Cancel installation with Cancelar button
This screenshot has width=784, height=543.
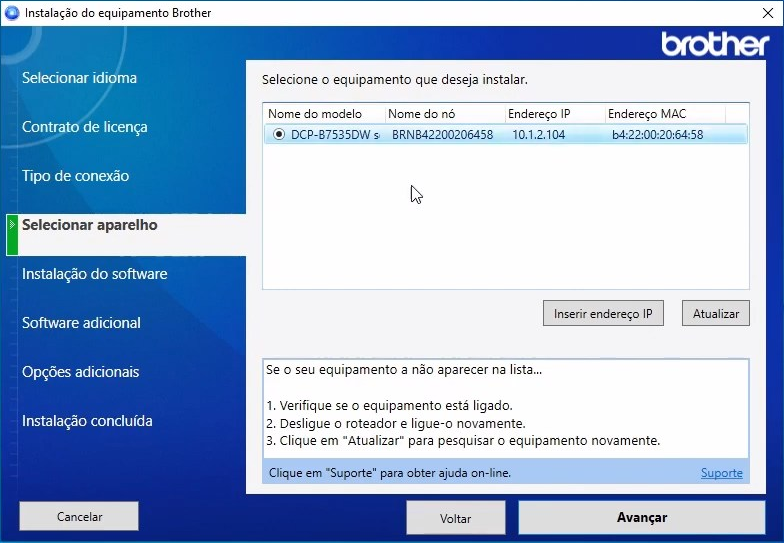[x=79, y=516]
